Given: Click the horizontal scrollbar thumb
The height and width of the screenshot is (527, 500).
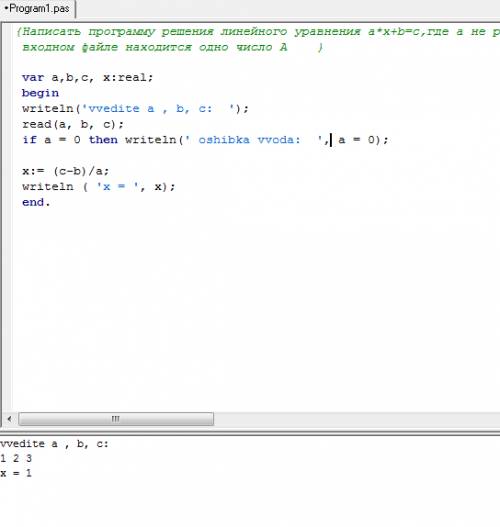Looking at the screenshot, I should 116,419.
